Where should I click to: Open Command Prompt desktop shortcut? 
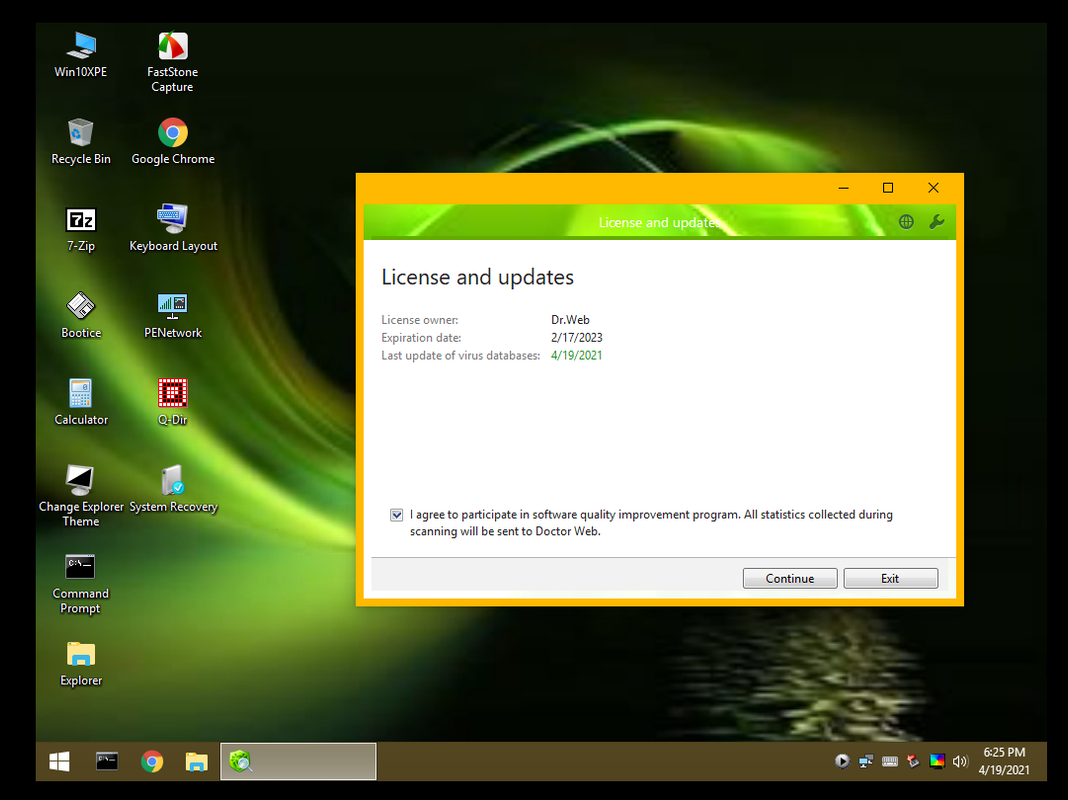coord(80,583)
